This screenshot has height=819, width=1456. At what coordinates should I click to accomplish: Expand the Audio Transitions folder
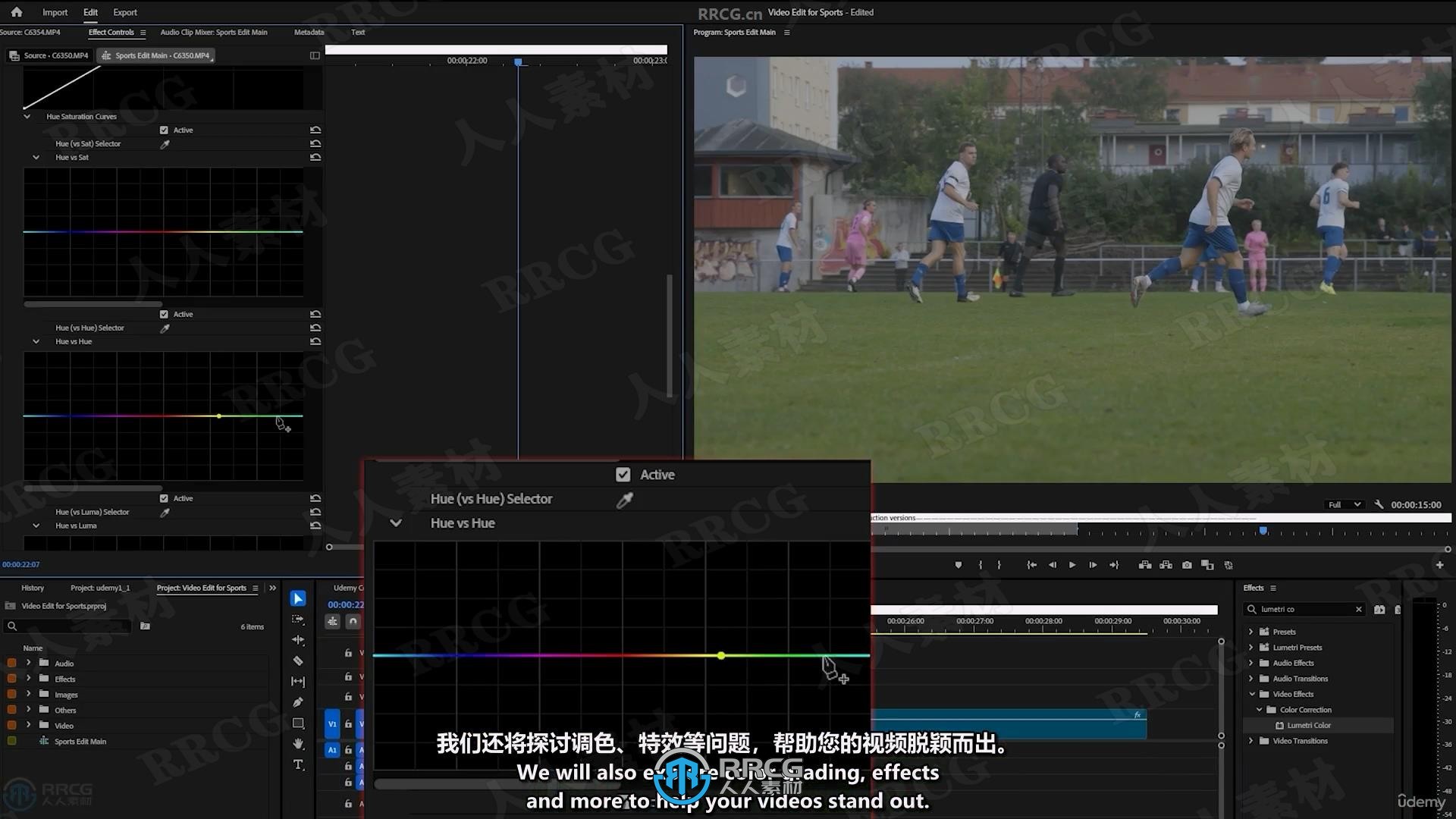(x=1251, y=679)
